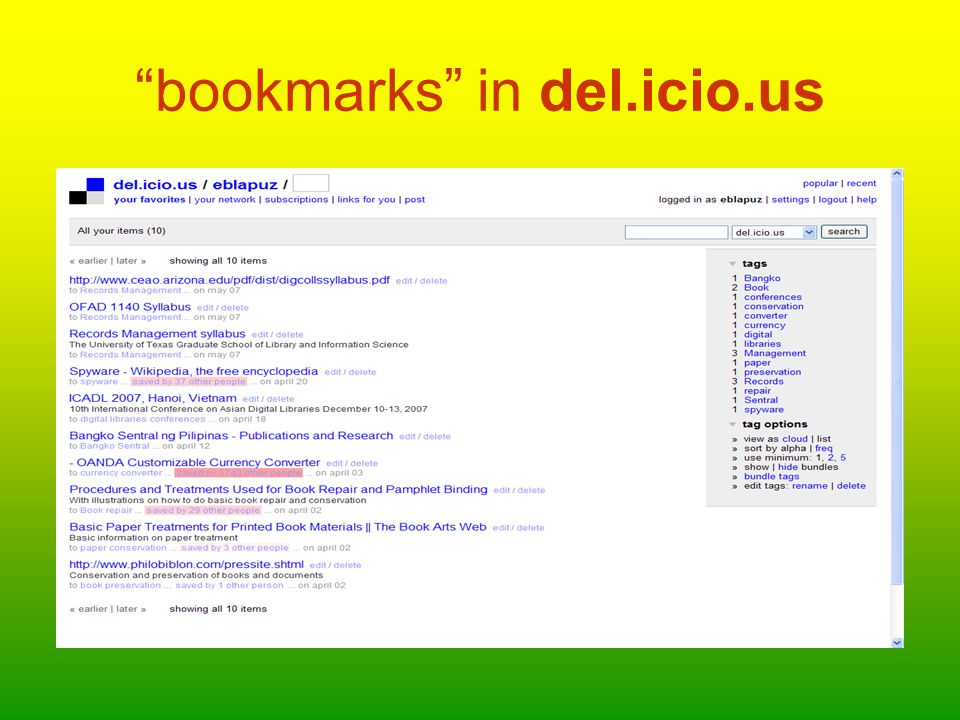Edit the Spyware Wikipedia bookmark
The image size is (960, 720).
[x=332, y=372]
